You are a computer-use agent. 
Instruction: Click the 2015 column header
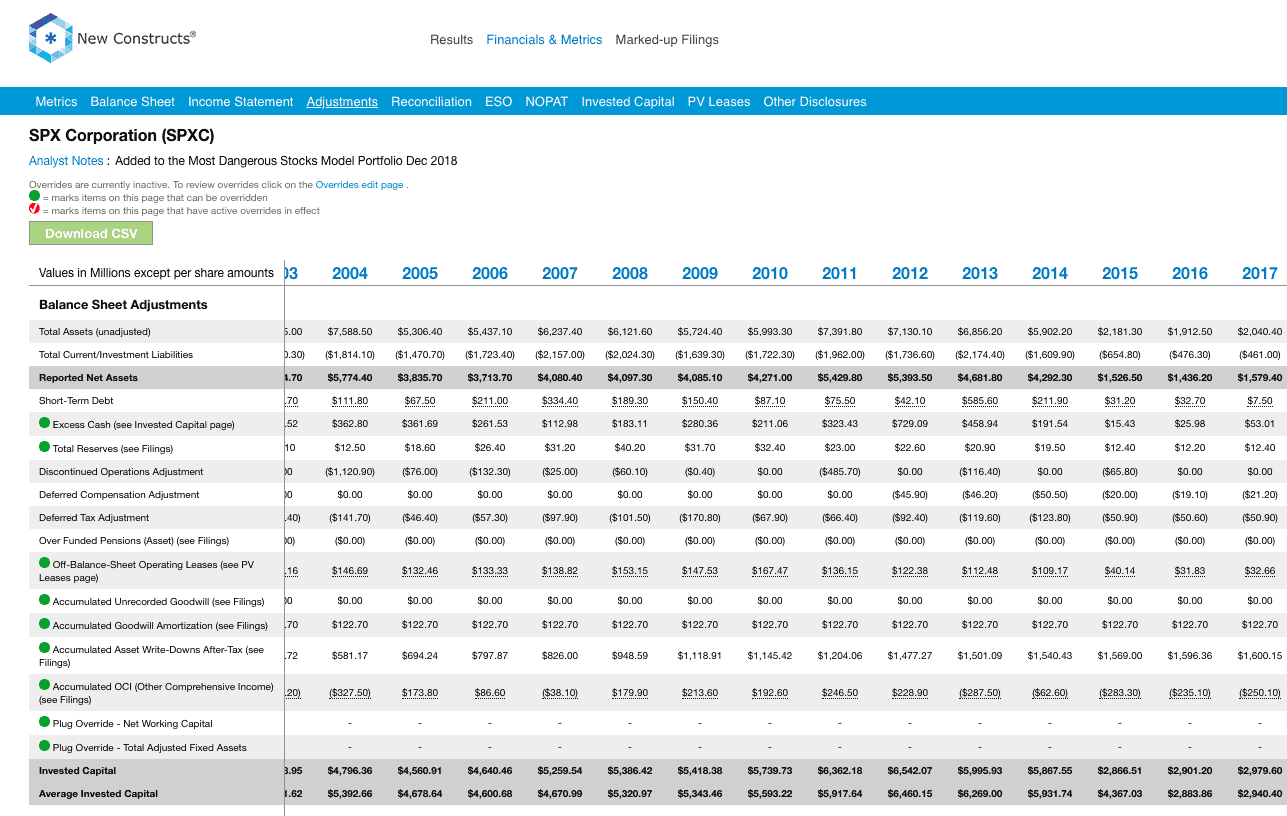pyautogui.click(x=1120, y=273)
